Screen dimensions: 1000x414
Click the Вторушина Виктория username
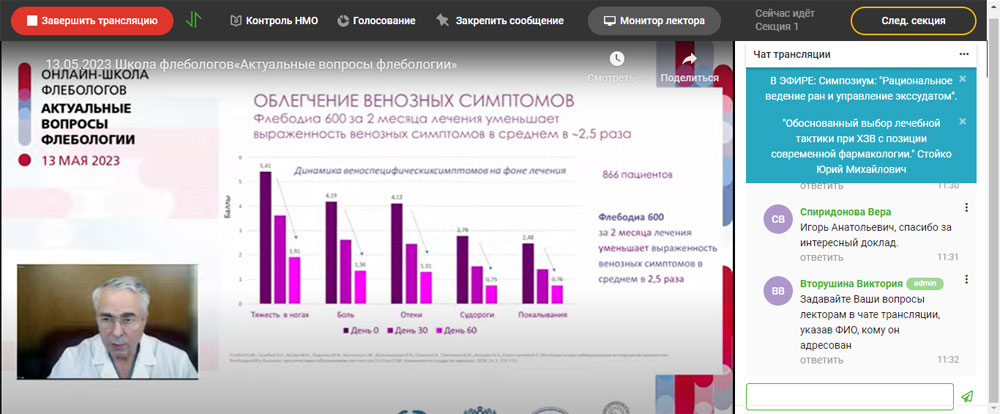tap(851, 284)
